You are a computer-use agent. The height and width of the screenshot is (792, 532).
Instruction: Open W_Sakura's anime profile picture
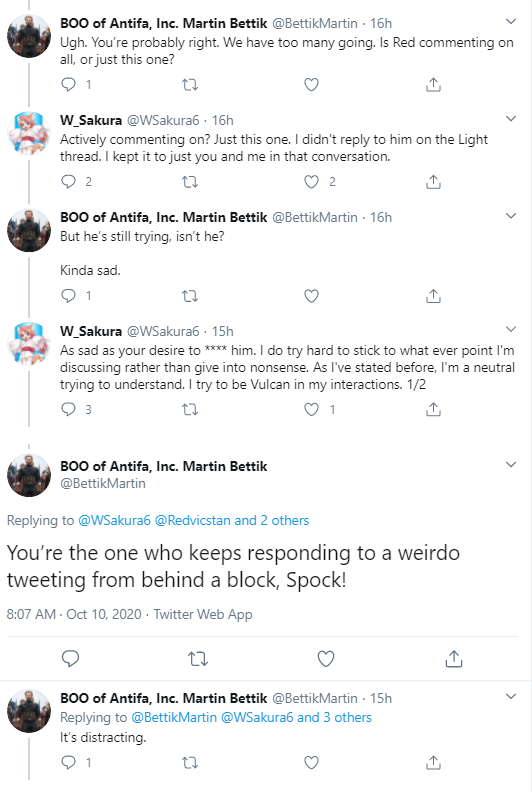point(29,133)
